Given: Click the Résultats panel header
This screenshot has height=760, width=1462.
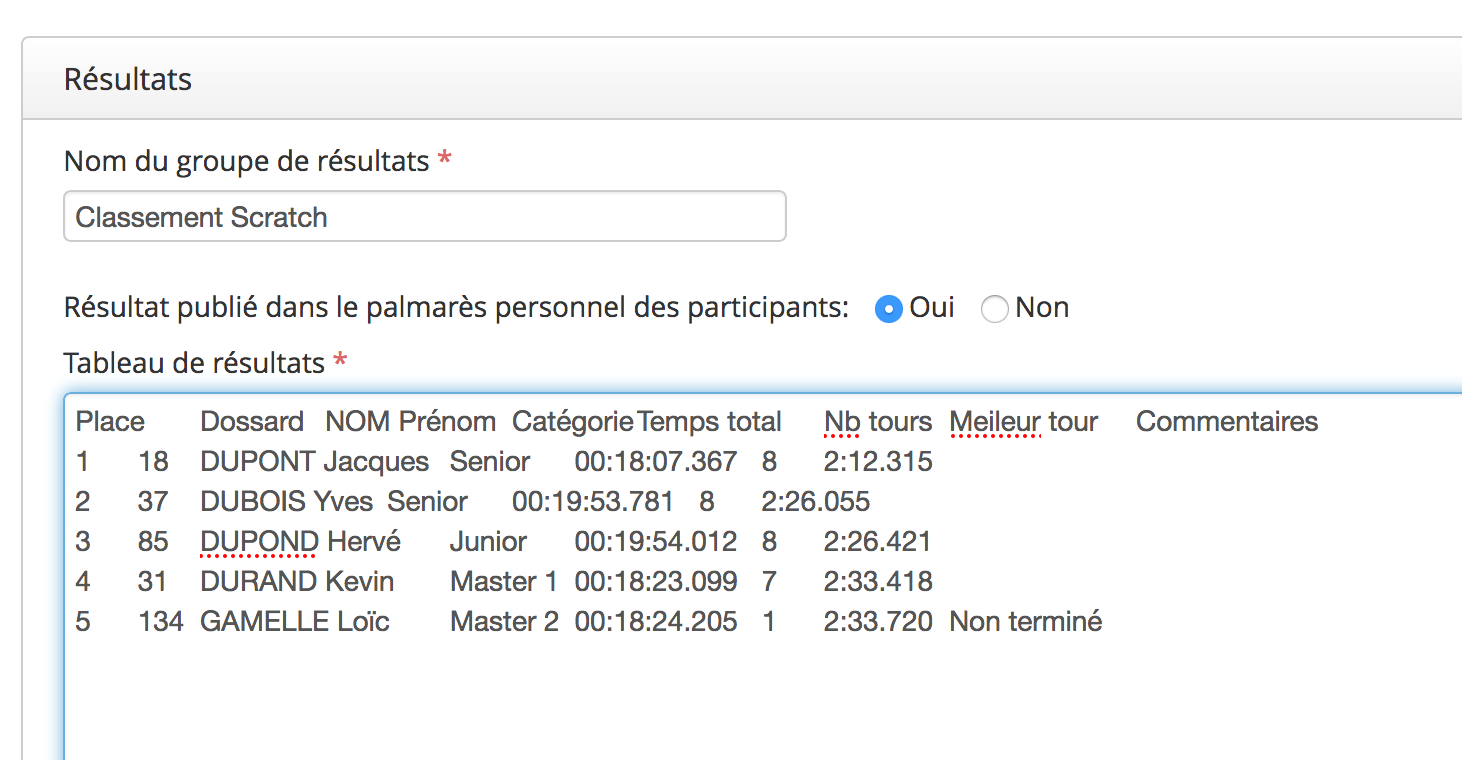Looking at the screenshot, I should point(742,79).
